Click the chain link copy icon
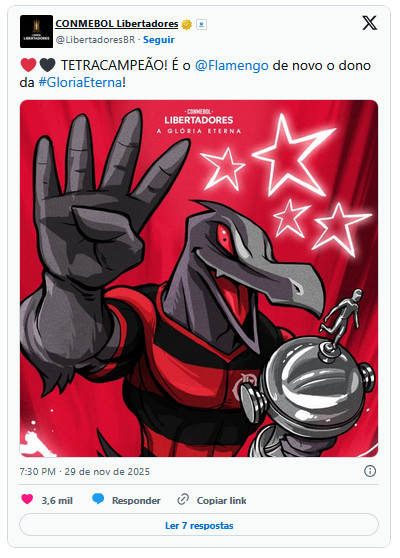The image size is (400, 558). pos(183,499)
